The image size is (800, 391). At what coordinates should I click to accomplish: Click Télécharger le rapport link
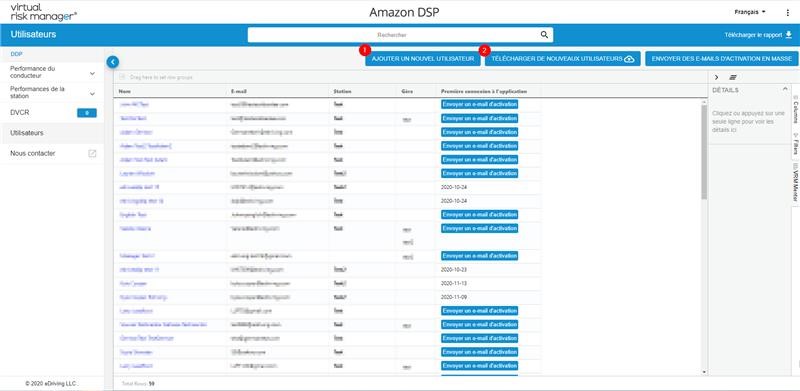tap(753, 35)
